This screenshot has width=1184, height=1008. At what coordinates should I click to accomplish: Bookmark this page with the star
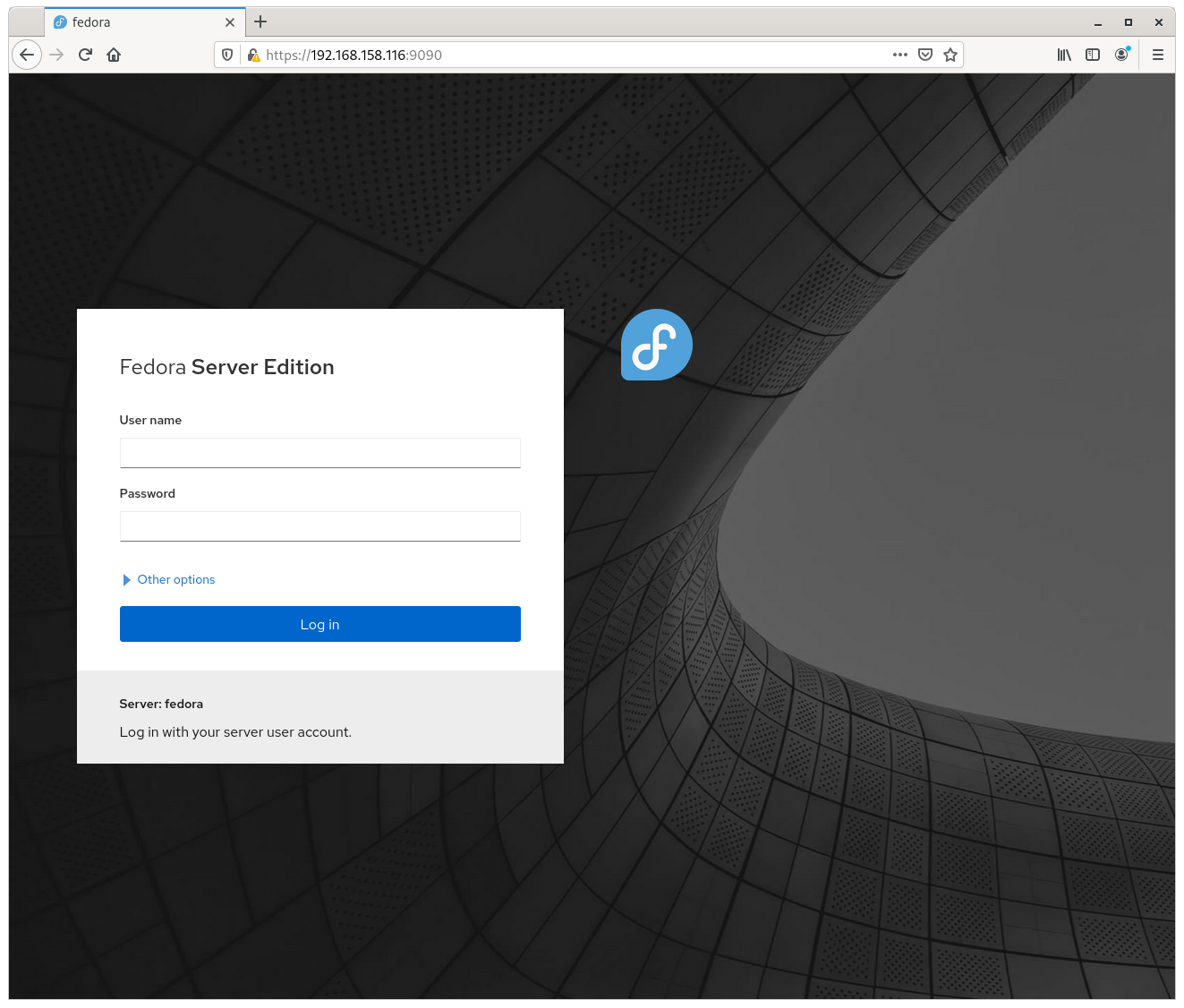point(950,55)
